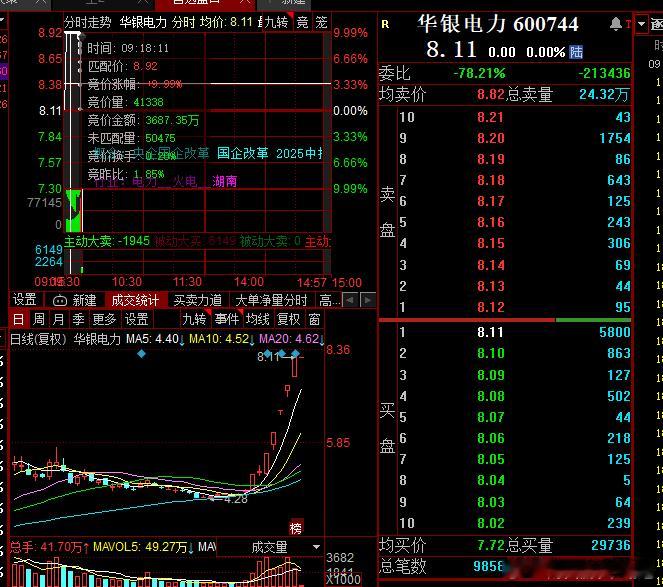Open the price alert bell icon
This screenshot has width=663, height=587.
point(616,24)
